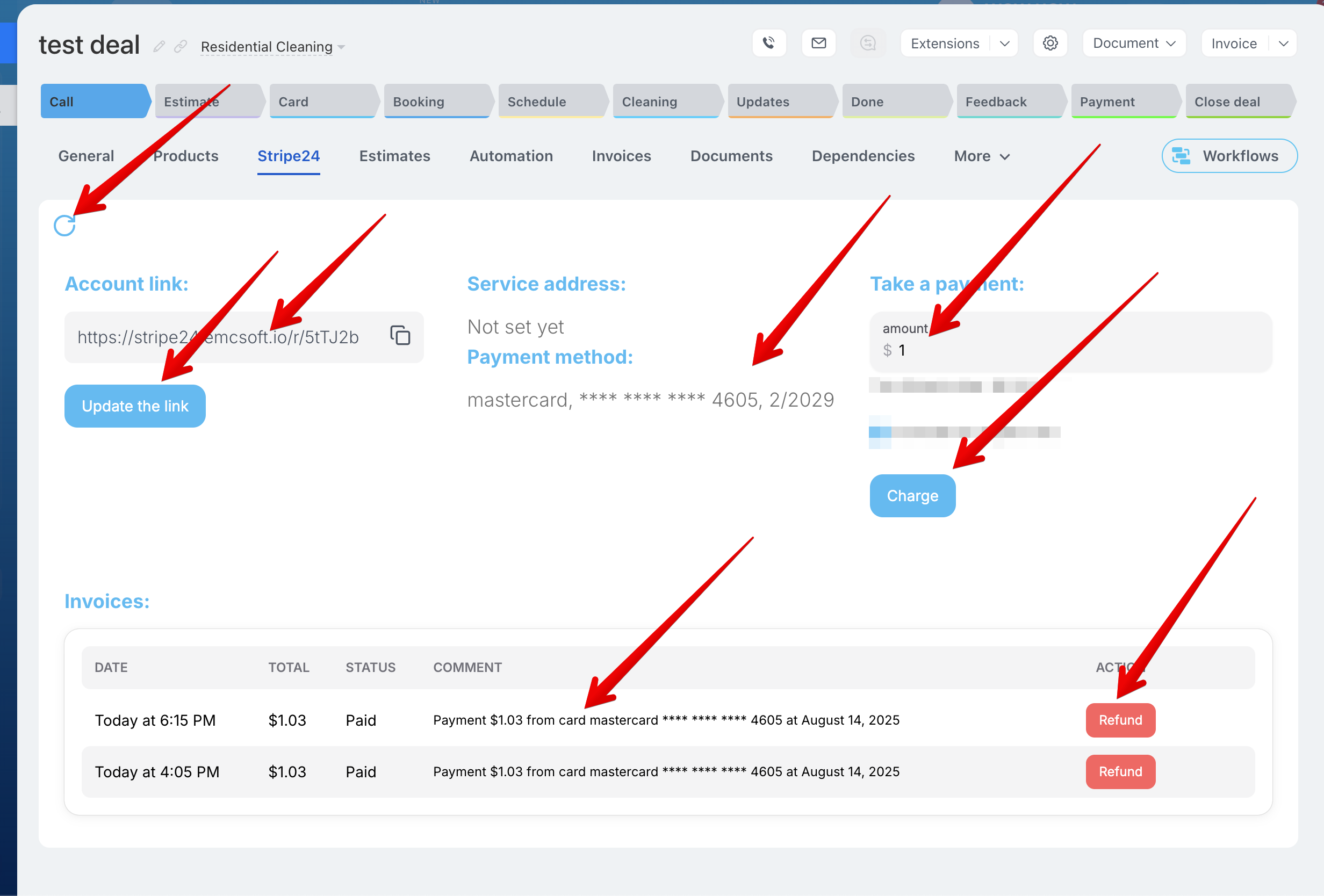Click the pencil edit title icon
This screenshot has height=896, width=1324.
159,47
